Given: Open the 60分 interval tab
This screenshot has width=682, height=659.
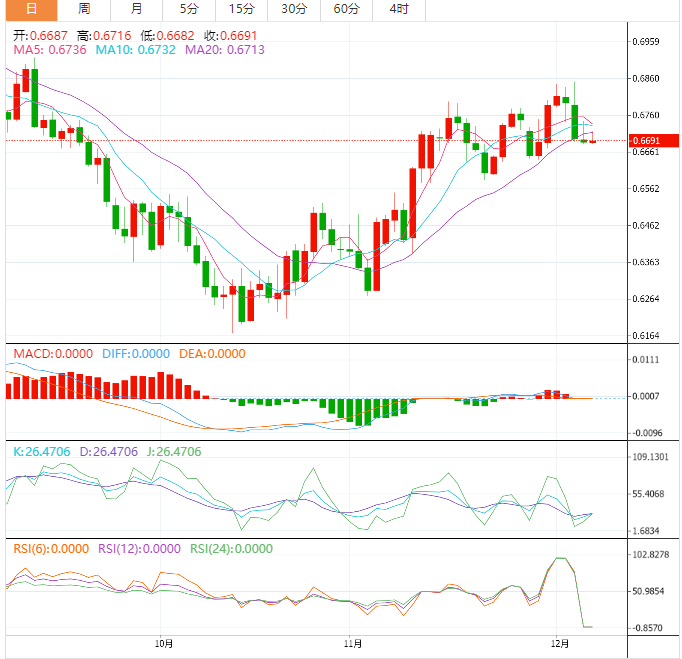Looking at the screenshot, I should [347, 10].
